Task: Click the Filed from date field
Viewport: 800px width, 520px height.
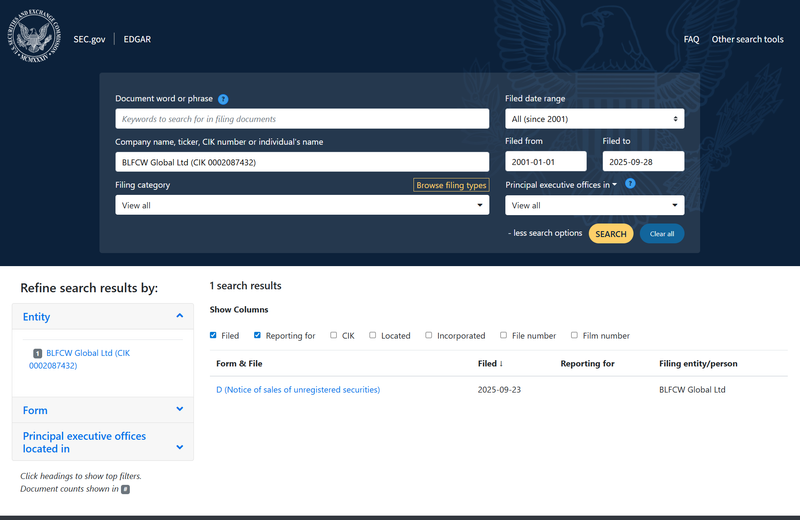Action: point(545,162)
